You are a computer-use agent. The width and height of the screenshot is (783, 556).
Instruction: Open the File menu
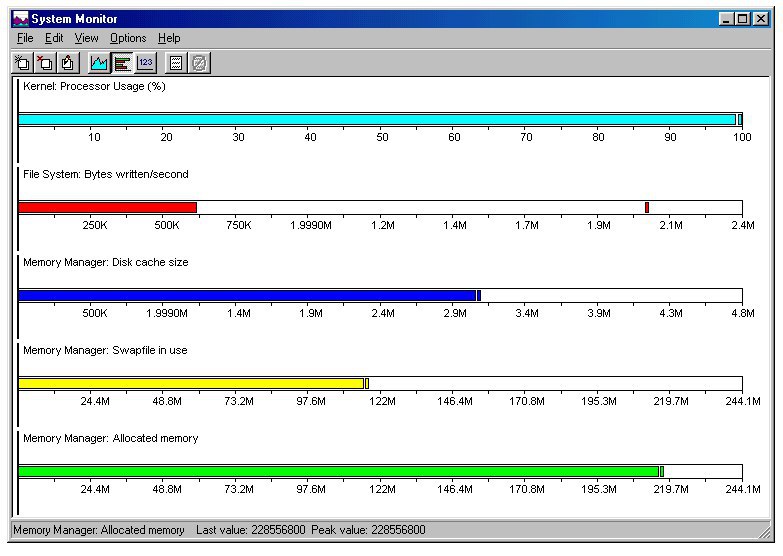click(25, 38)
